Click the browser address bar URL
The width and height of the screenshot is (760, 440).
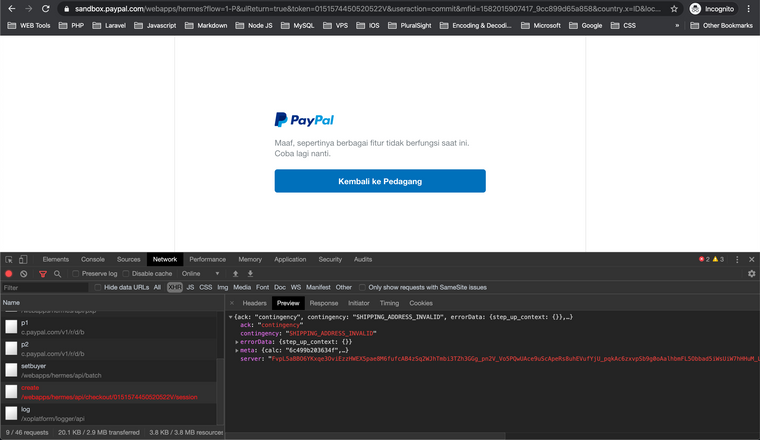(x=367, y=9)
